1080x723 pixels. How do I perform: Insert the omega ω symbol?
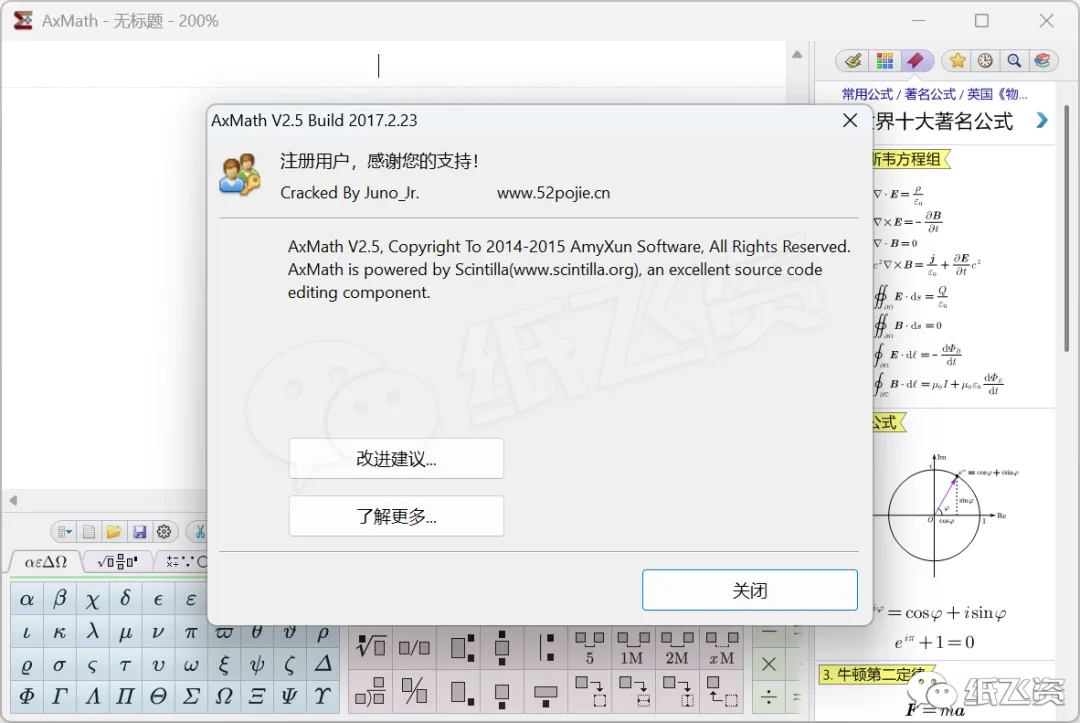pyautogui.click(x=191, y=664)
